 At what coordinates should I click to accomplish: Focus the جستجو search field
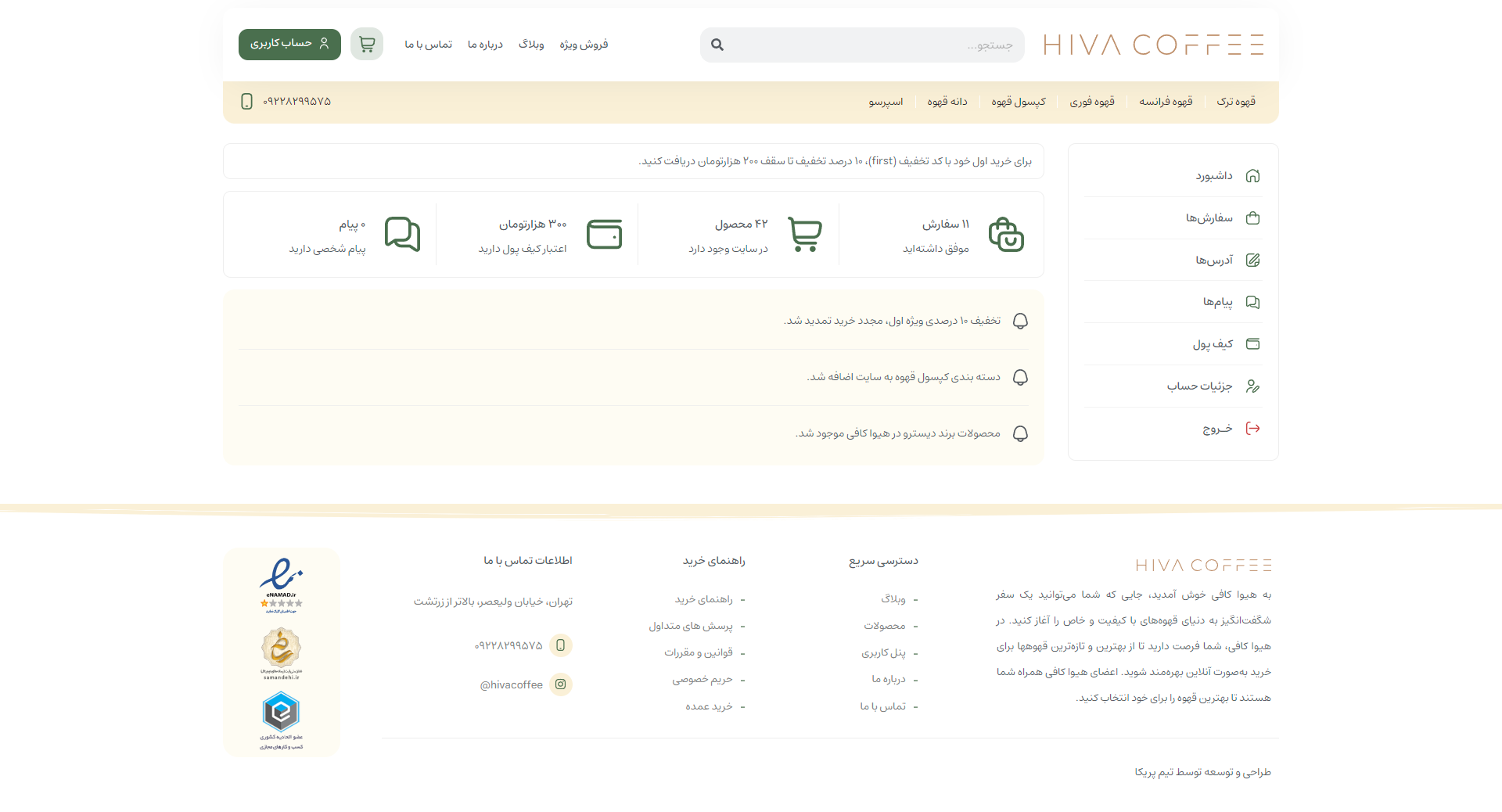pyautogui.click(x=862, y=45)
